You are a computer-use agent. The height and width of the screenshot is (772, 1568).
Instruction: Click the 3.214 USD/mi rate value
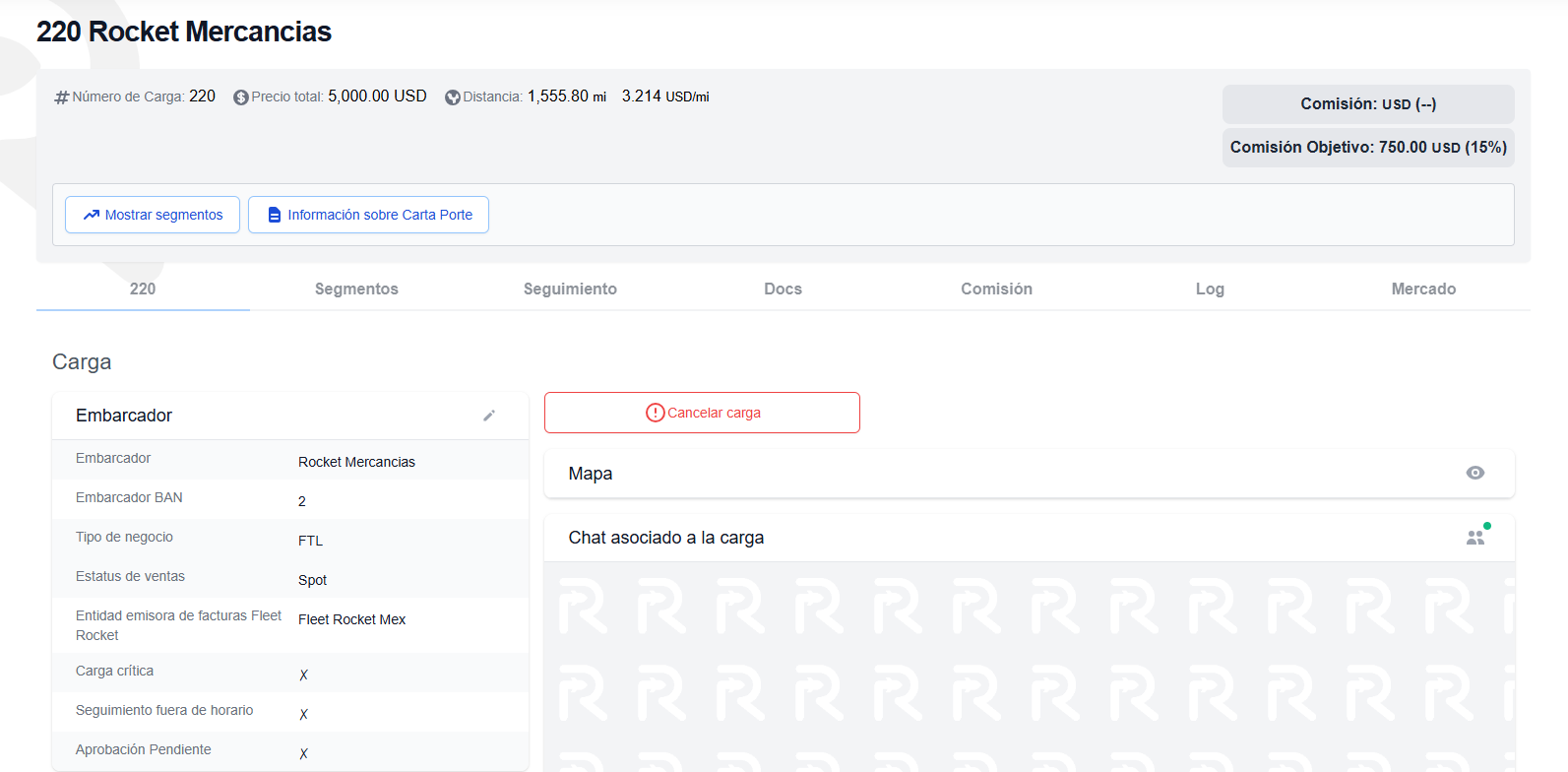pyautogui.click(x=665, y=96)
